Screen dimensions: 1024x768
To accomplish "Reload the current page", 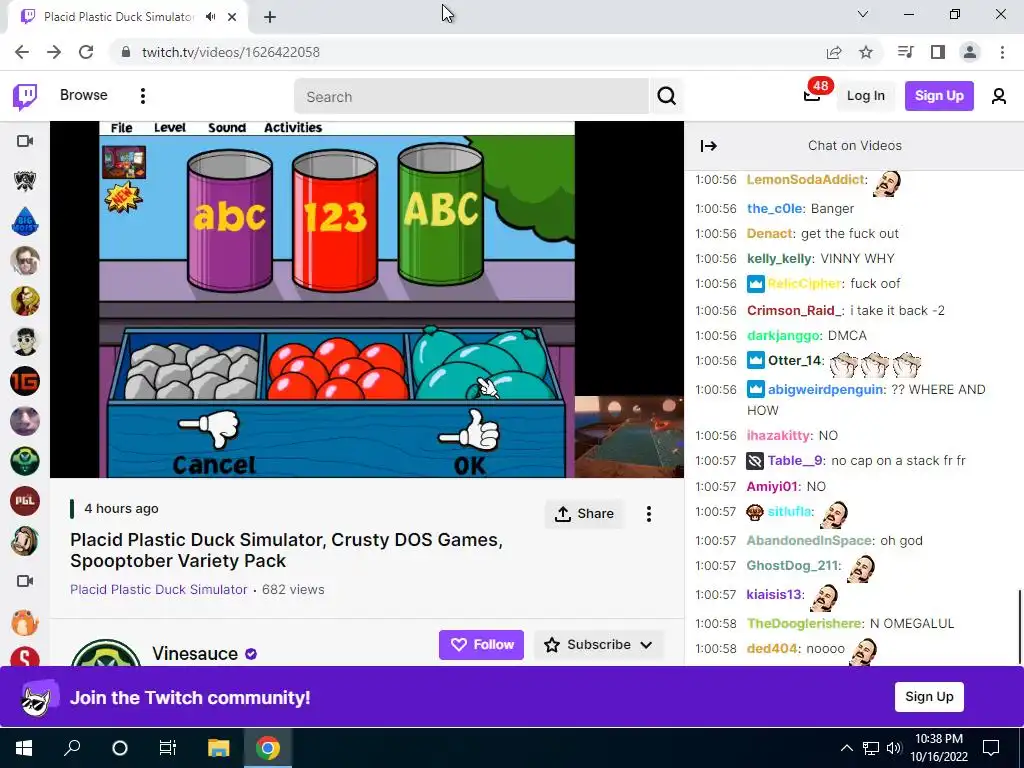I will pos(86,52).
